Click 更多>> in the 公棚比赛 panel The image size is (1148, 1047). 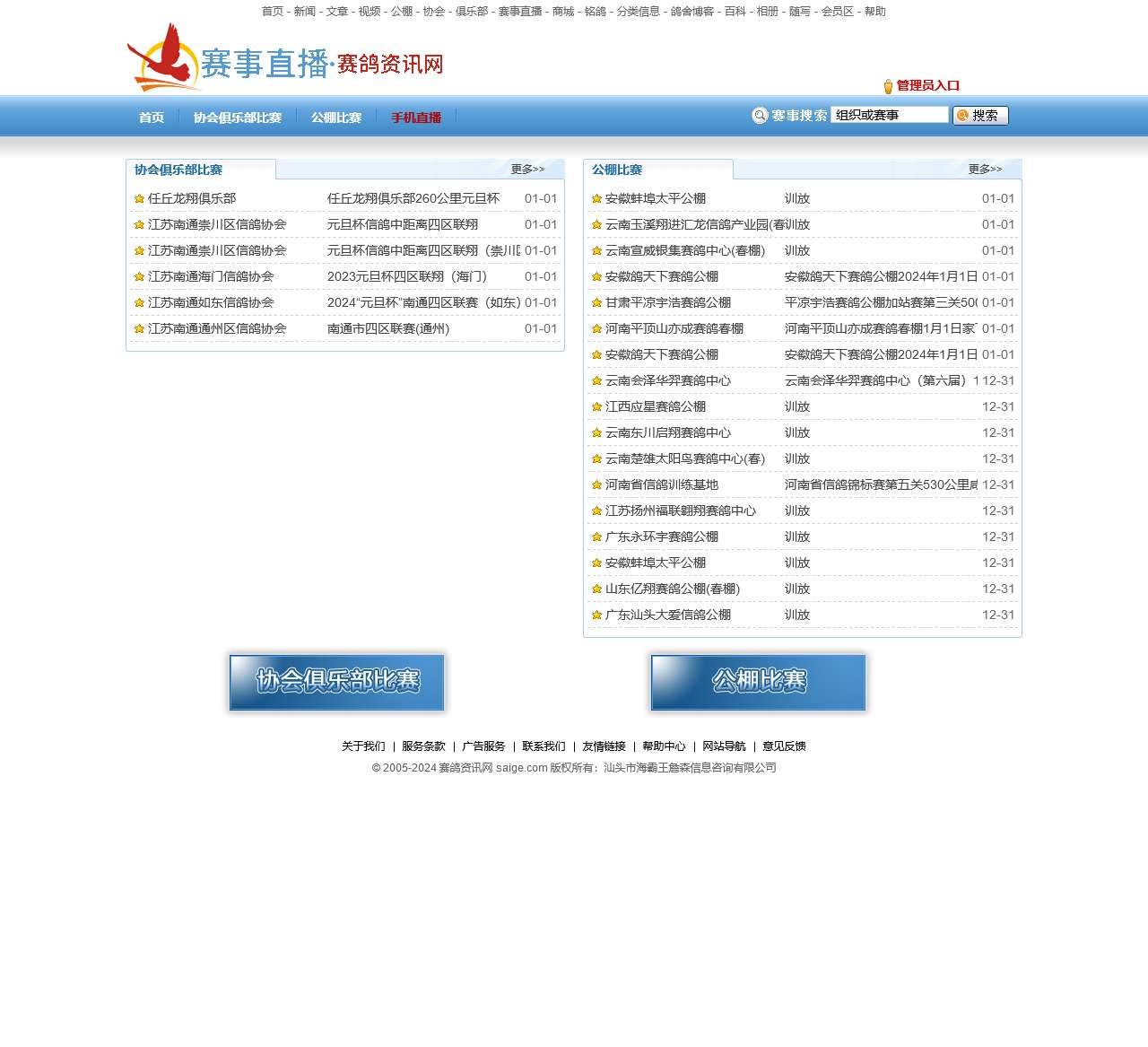coord(986,168)
